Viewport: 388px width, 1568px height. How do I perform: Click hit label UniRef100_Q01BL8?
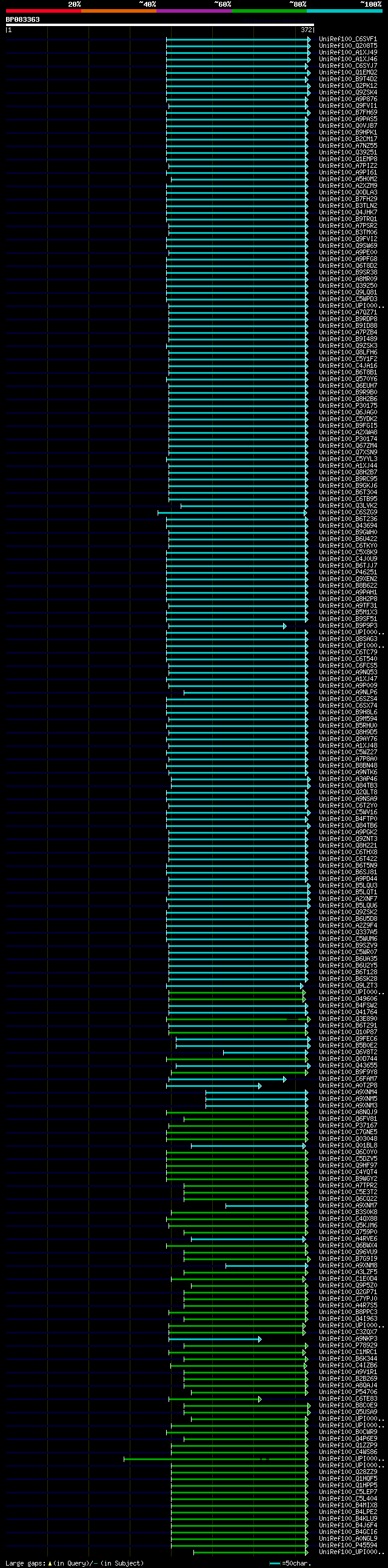(348, 1146)
